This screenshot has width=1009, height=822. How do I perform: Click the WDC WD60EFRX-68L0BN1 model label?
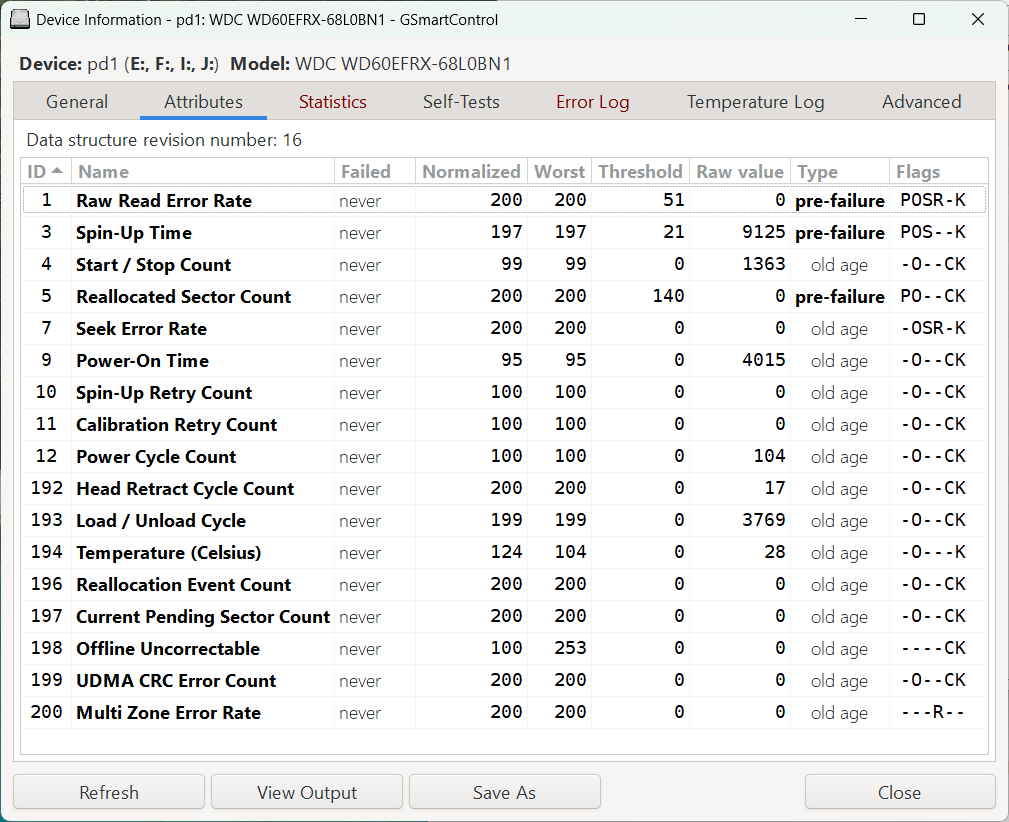[403, 64]
